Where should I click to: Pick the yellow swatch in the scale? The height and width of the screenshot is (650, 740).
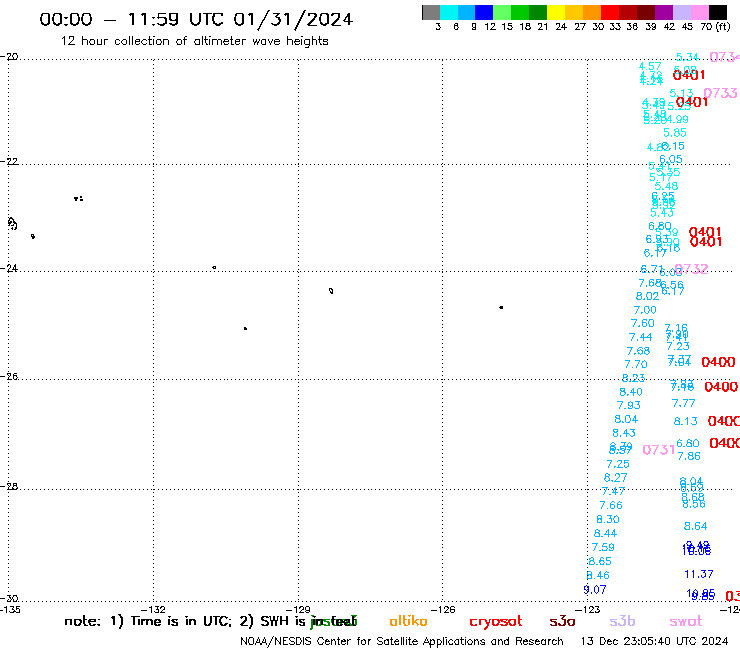click(556, 12)
